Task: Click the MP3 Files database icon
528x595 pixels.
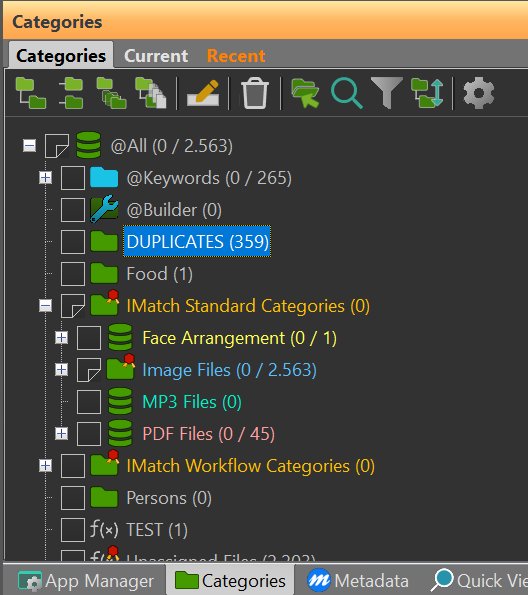Action: coord(120,401)
